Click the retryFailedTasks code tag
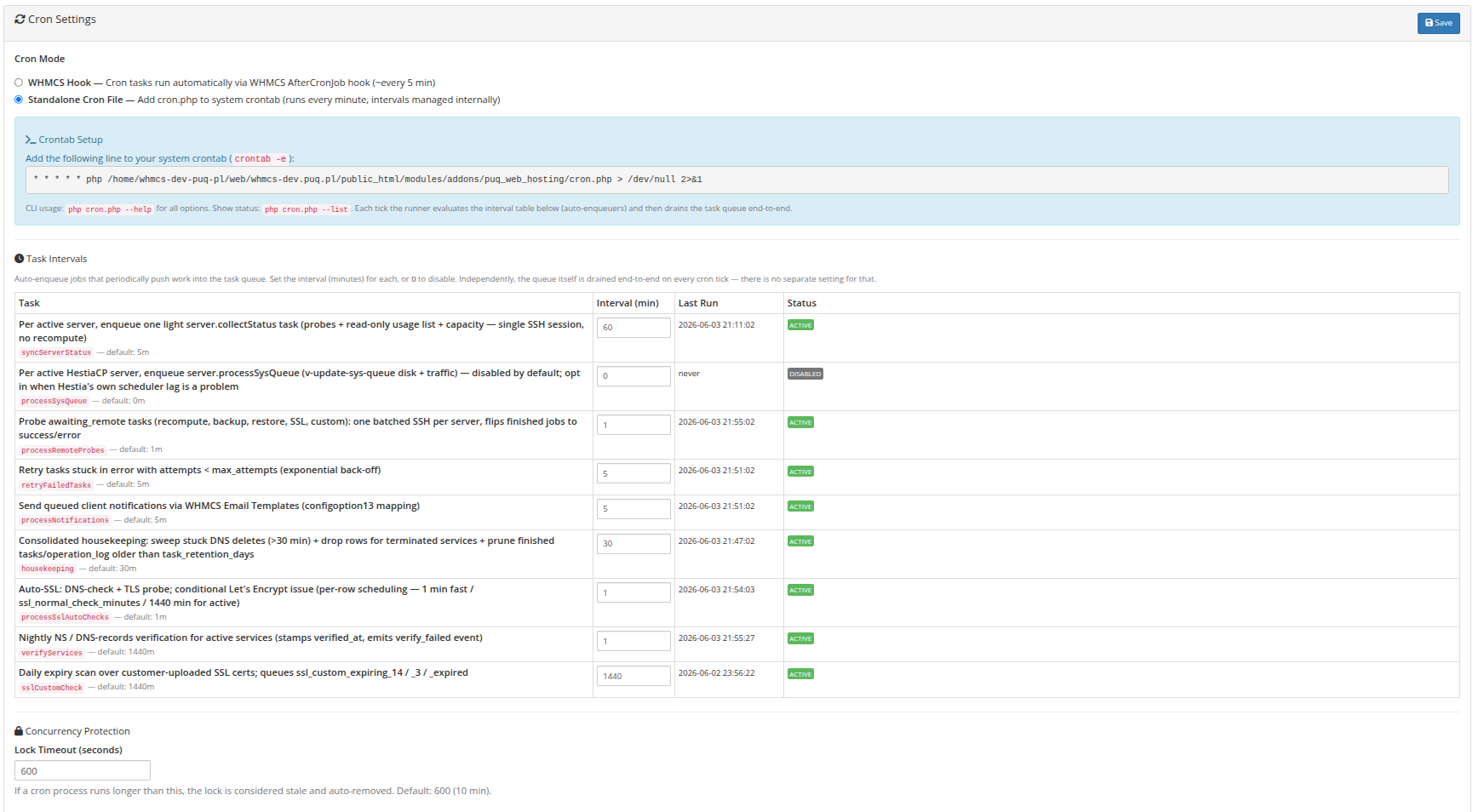Image resolution: width=1473 pixels, height=812 pixels. point(56,485)
